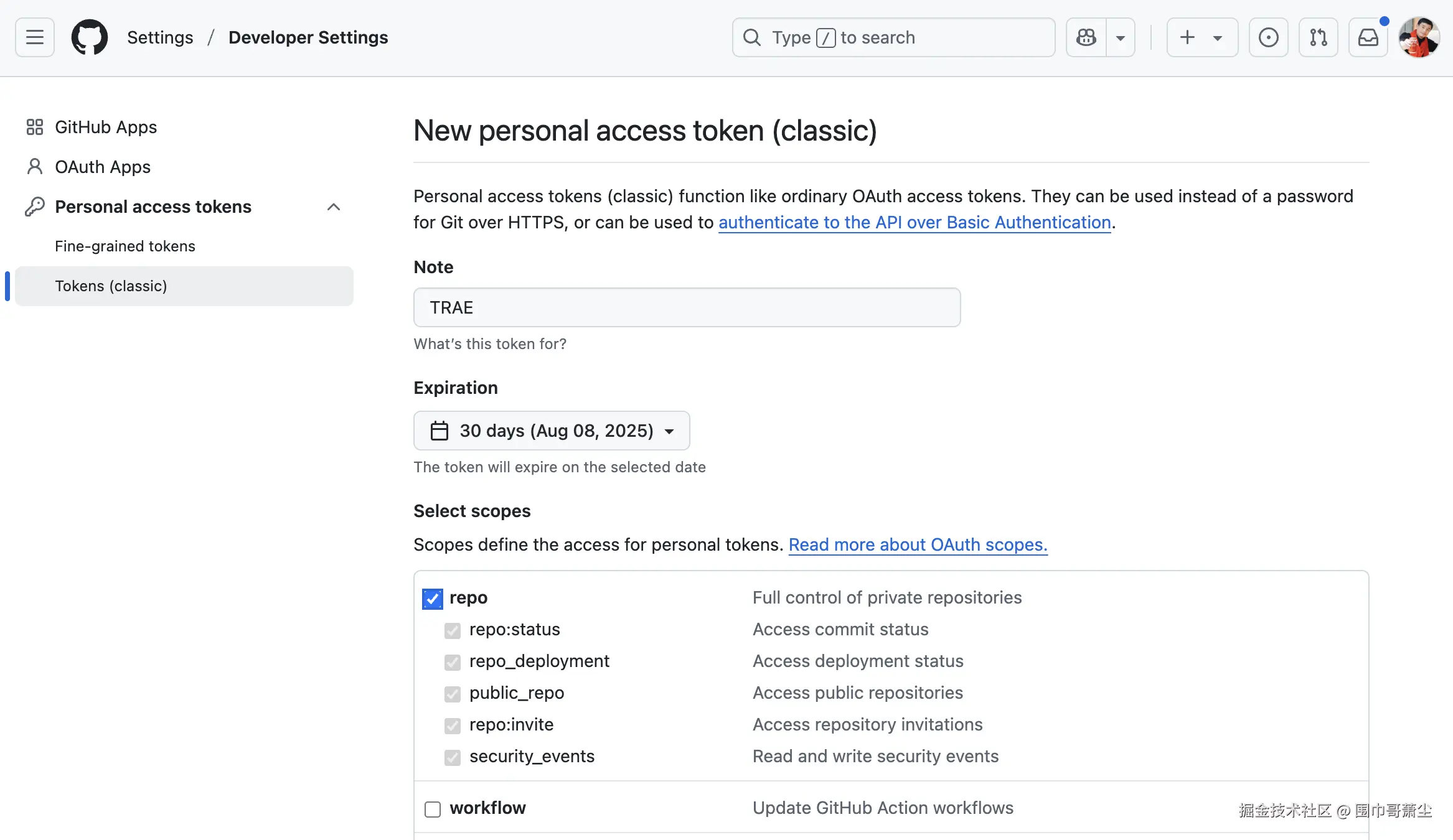The image size is (1453, 840).
Task: Enable the workflow scope checkbox
Action: coord(433,809)
